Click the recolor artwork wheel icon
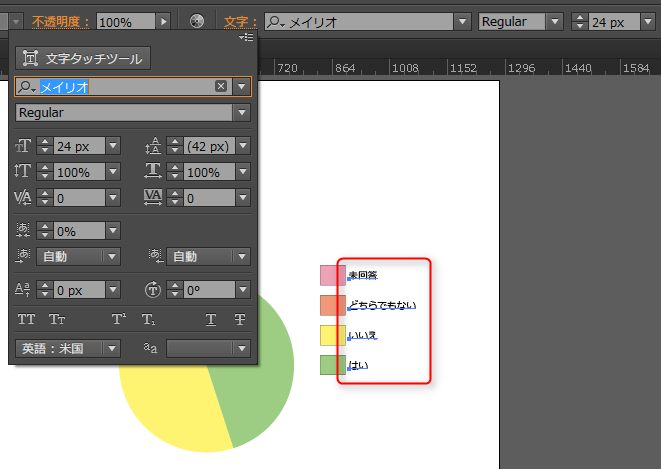This screenshot has width=661, height=469. (197, 21)
